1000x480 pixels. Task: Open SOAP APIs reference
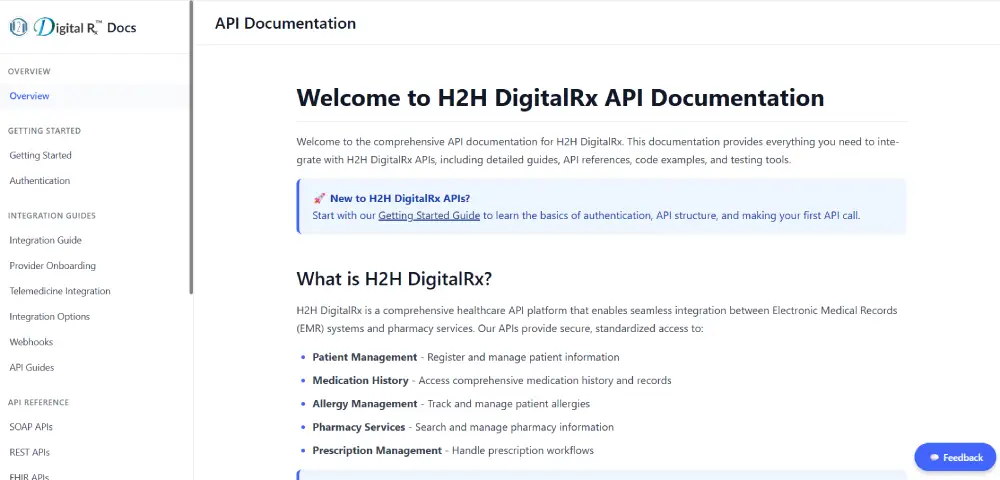[x=31, y=427]
